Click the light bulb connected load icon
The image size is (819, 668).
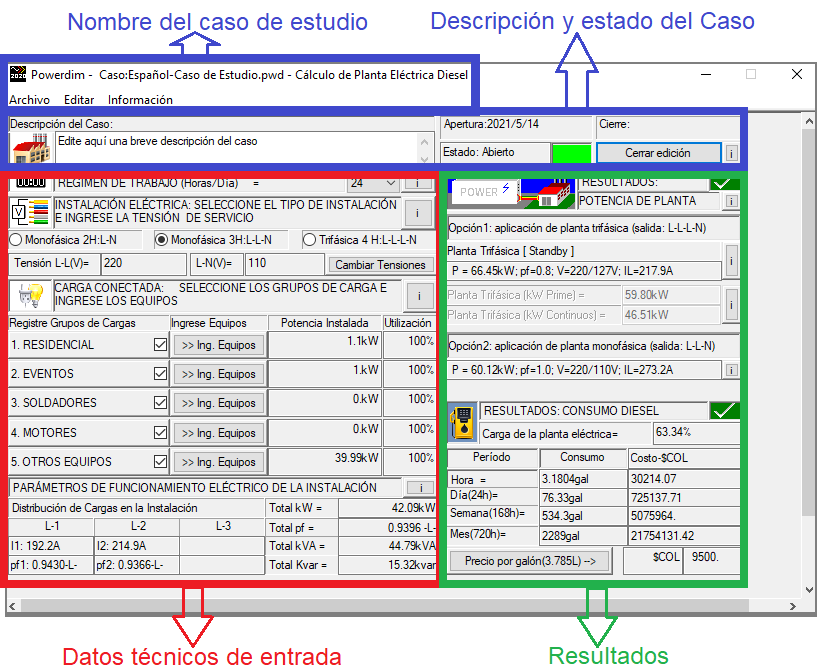[x=30, y=294]
